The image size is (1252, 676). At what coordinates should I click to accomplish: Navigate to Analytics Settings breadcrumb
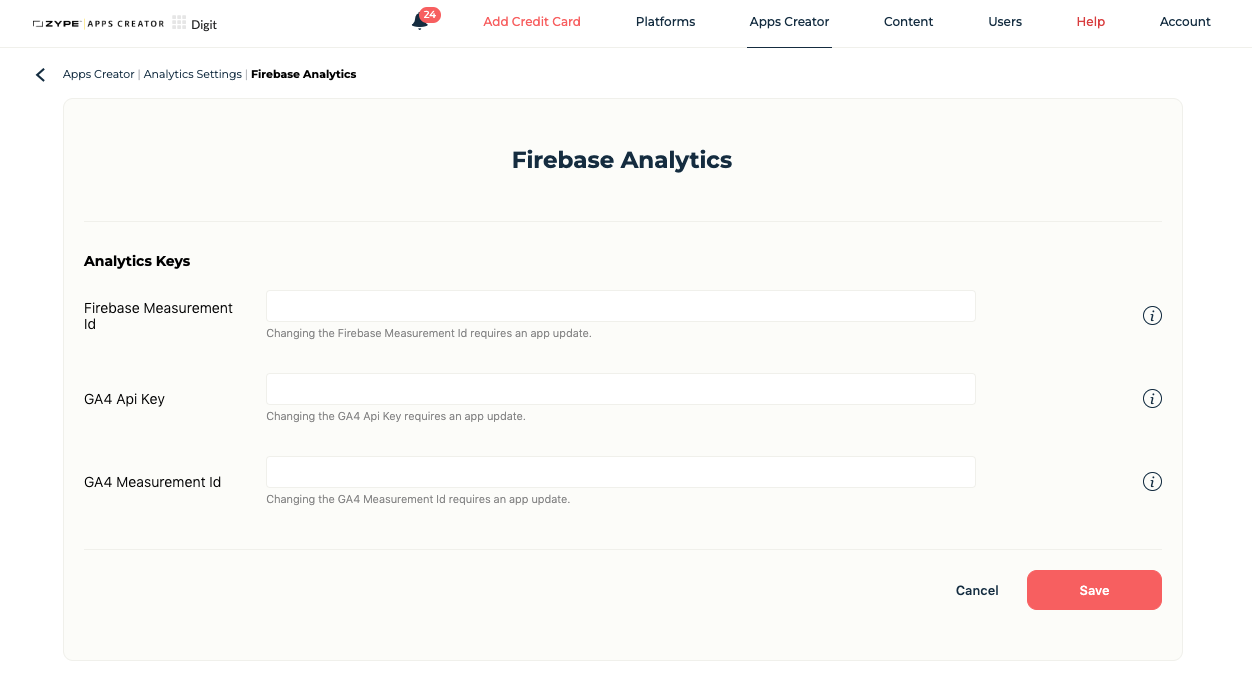click(x=193, y=74)
